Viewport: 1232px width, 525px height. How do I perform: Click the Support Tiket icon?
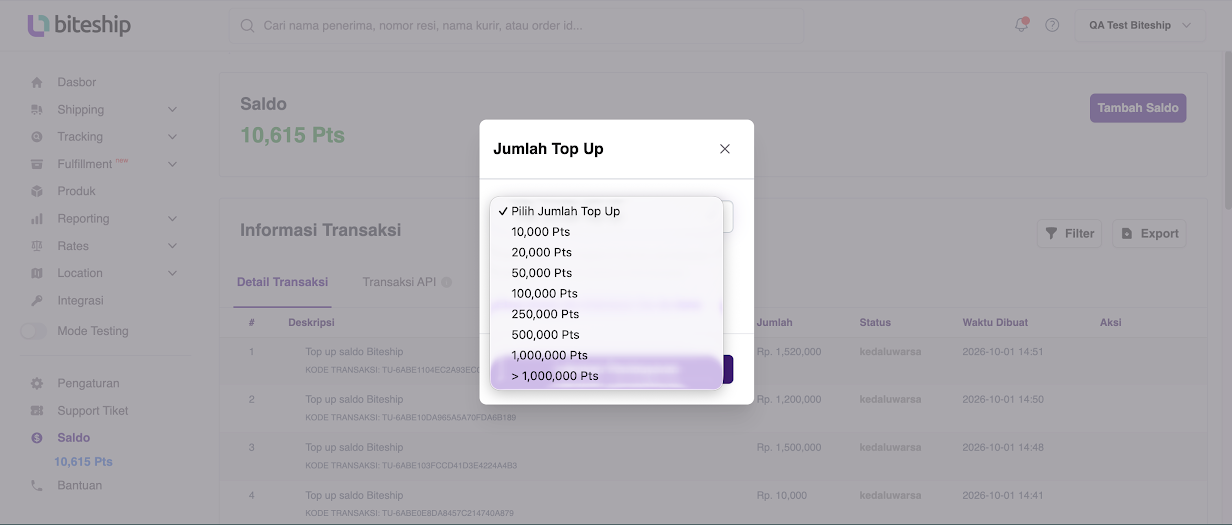click(x=37, y=410)
